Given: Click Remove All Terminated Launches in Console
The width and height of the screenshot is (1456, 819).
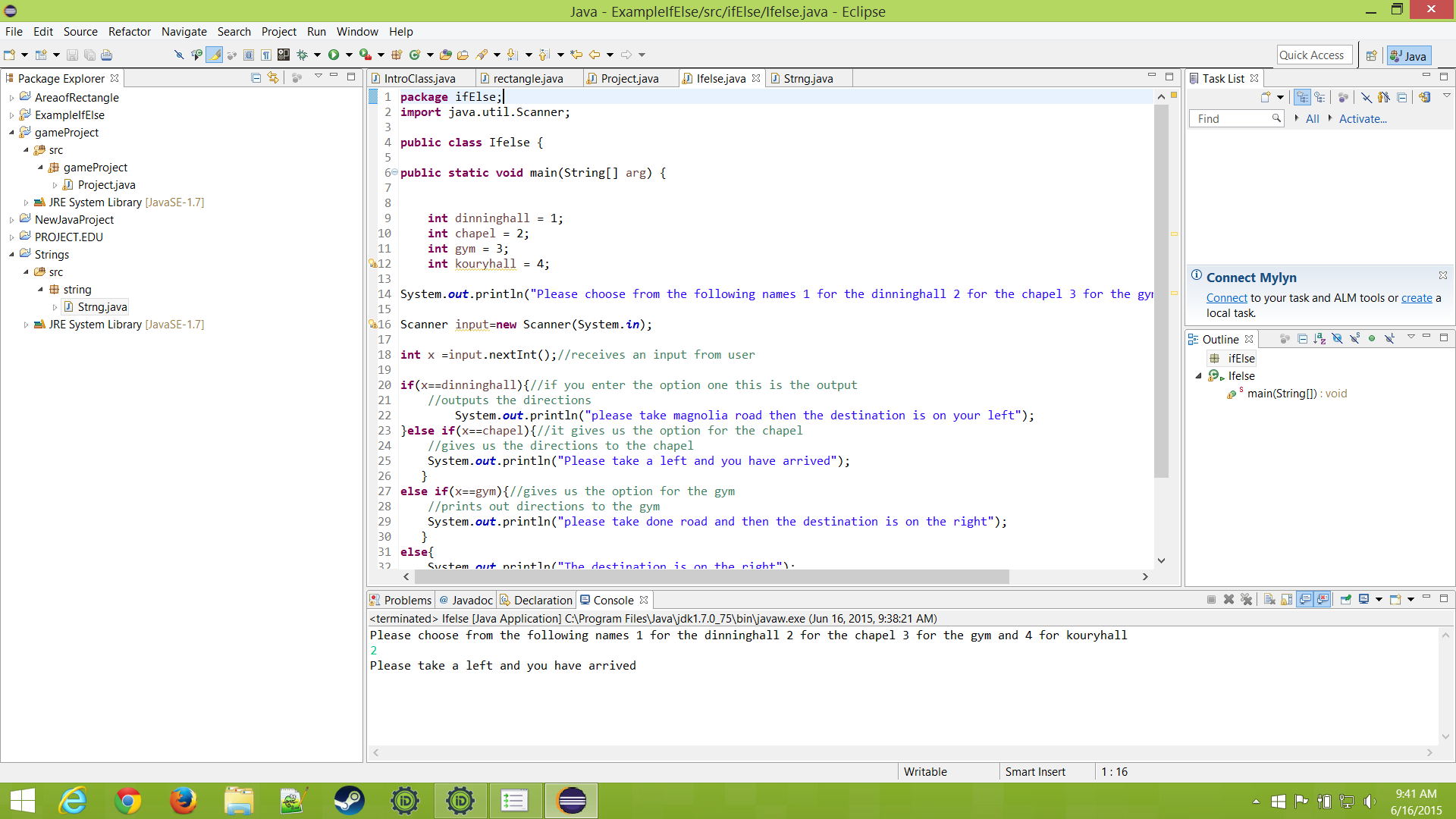Looking at the screenshot, I should (x=1246, y=600).
